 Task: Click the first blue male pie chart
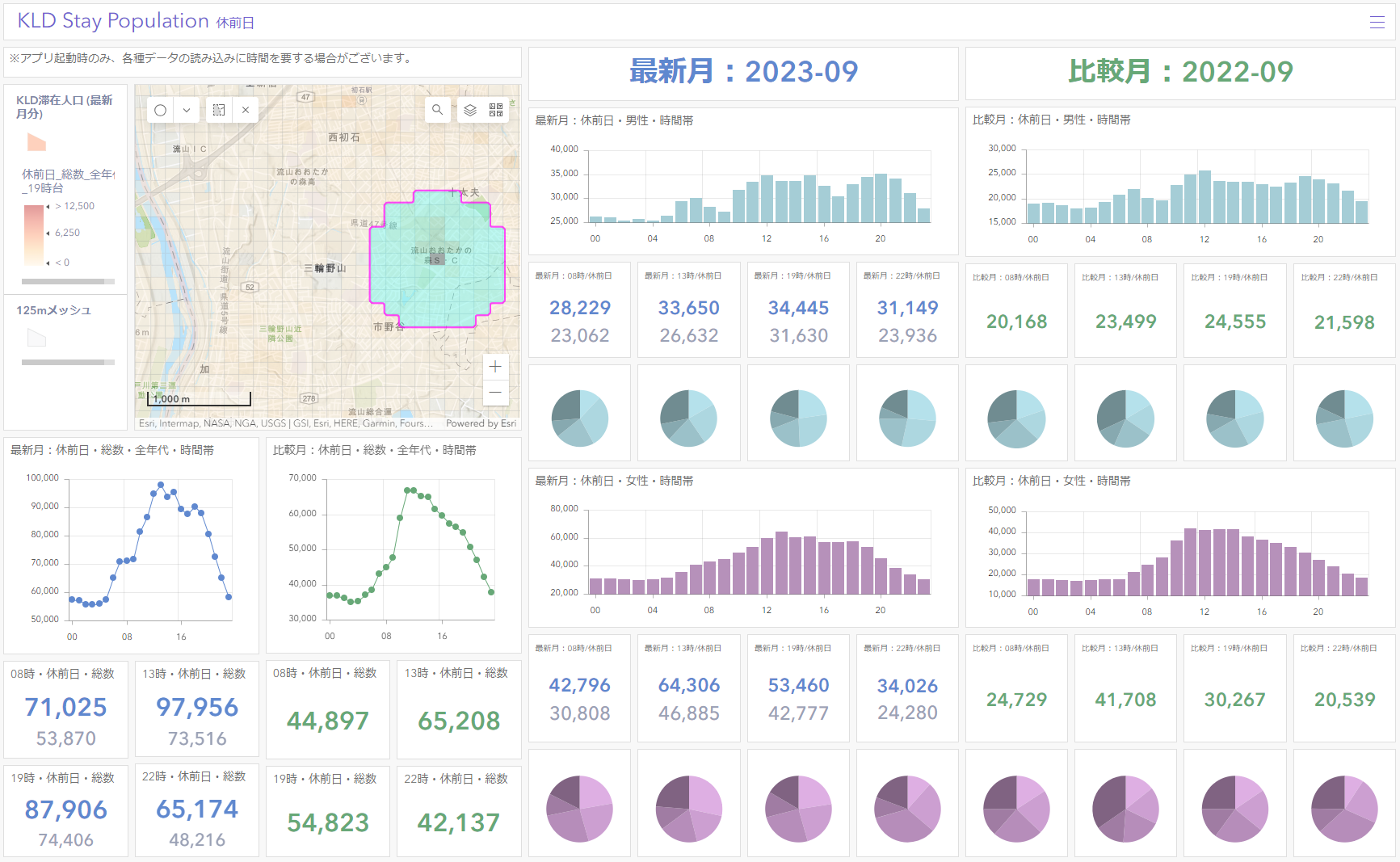click(x=579, y=418)
